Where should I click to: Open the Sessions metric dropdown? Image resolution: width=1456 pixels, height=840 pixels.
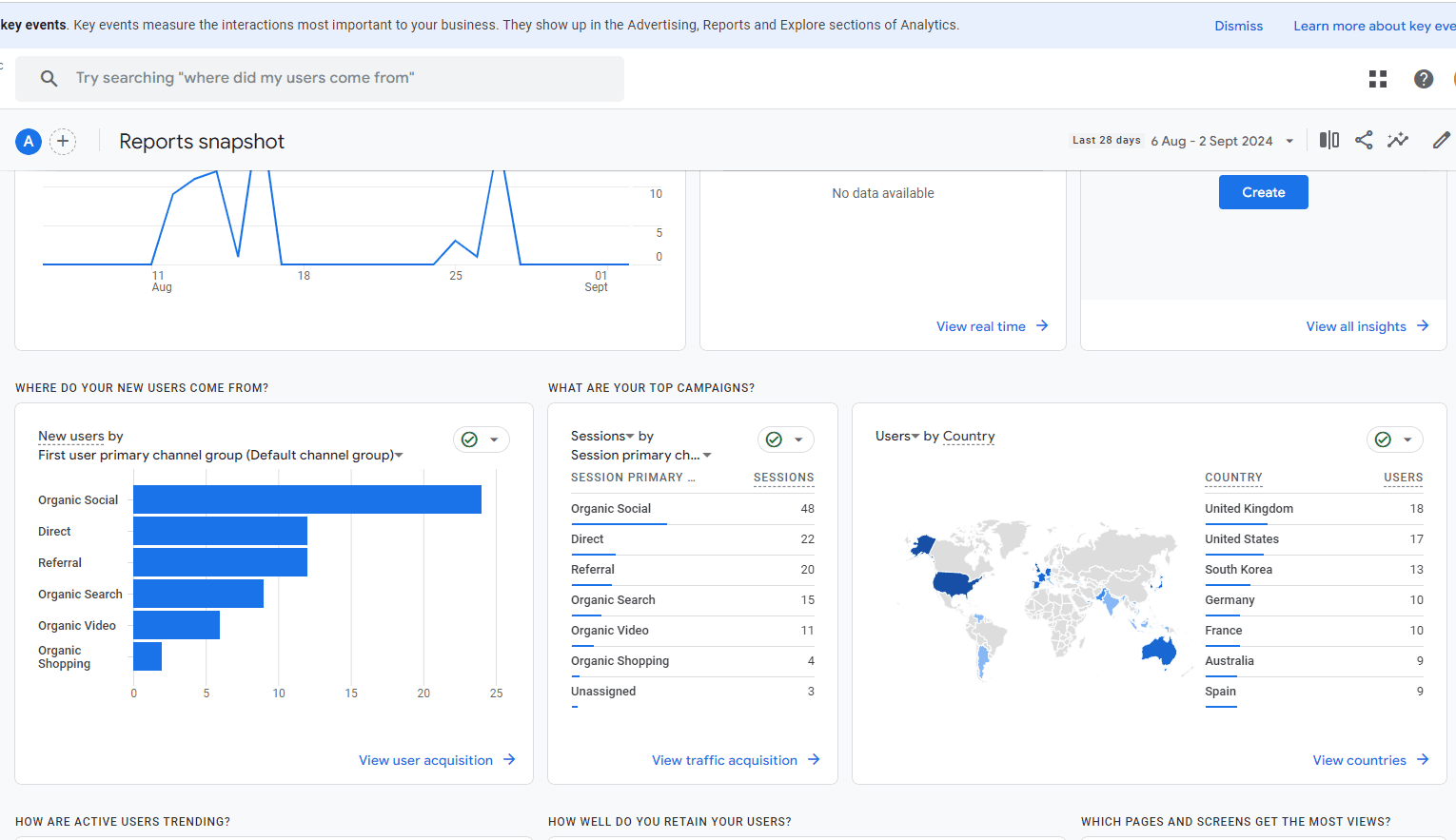pos(630,436)
